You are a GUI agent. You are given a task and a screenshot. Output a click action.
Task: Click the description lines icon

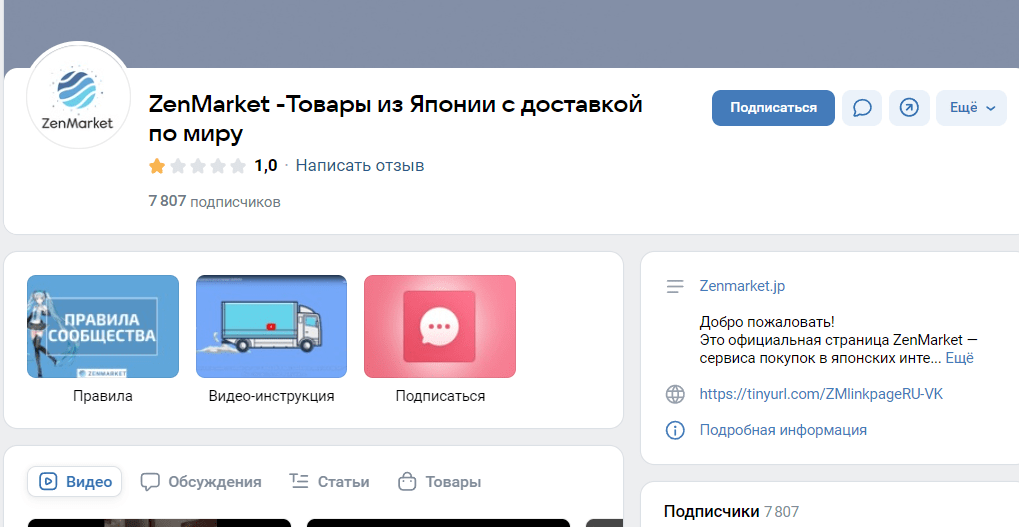point(675,286)
